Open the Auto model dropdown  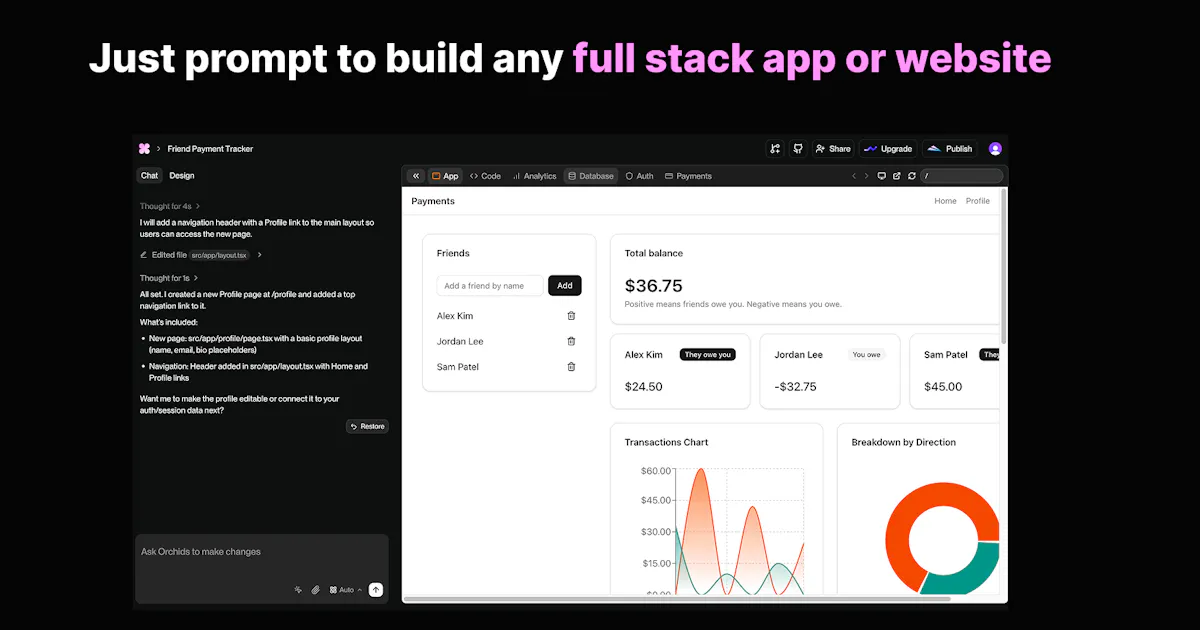pyautogui.click(x=345, y=590)
